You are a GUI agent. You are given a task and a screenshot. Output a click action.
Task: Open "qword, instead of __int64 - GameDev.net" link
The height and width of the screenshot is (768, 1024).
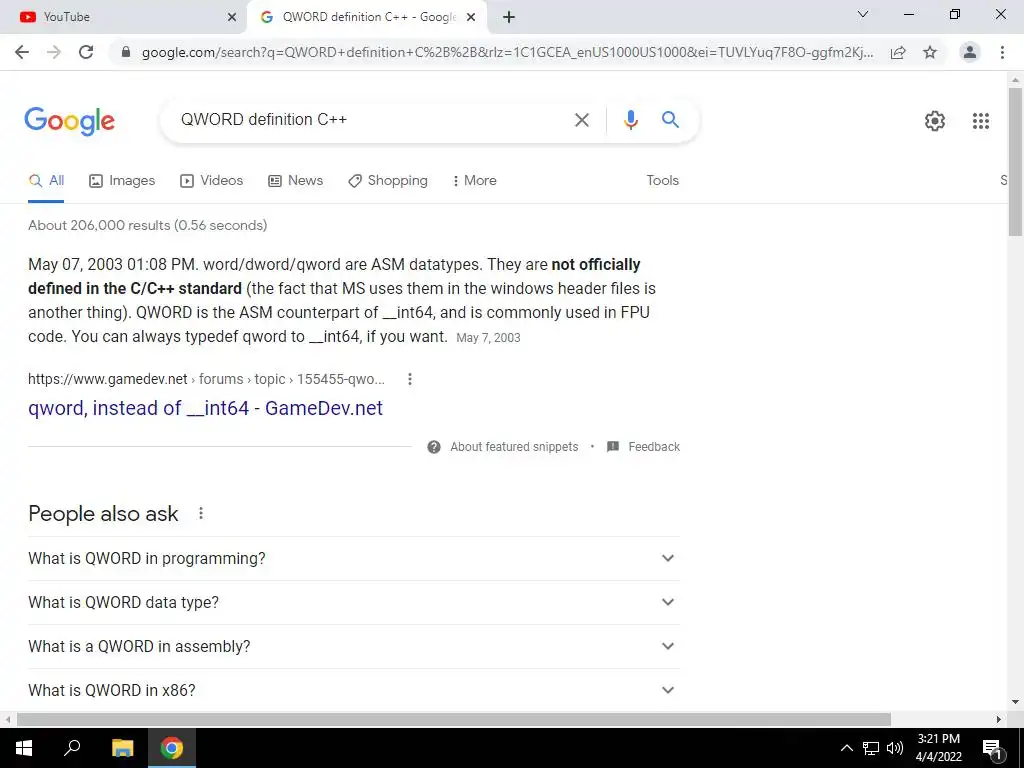pyautogui.click(x=205, y=408)
